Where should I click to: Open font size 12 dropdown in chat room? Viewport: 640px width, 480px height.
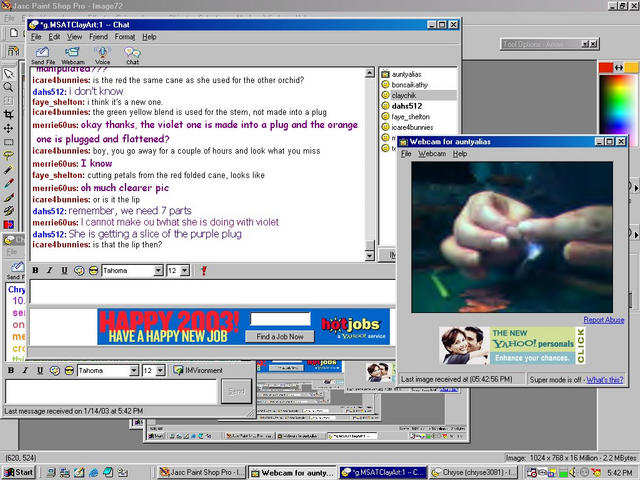pyautogui.click(x=185, y=271)
